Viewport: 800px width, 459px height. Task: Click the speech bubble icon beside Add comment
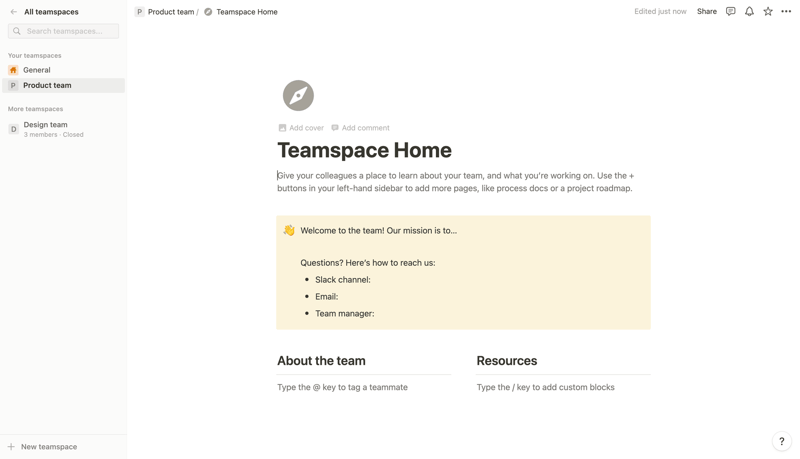point(335,128)
